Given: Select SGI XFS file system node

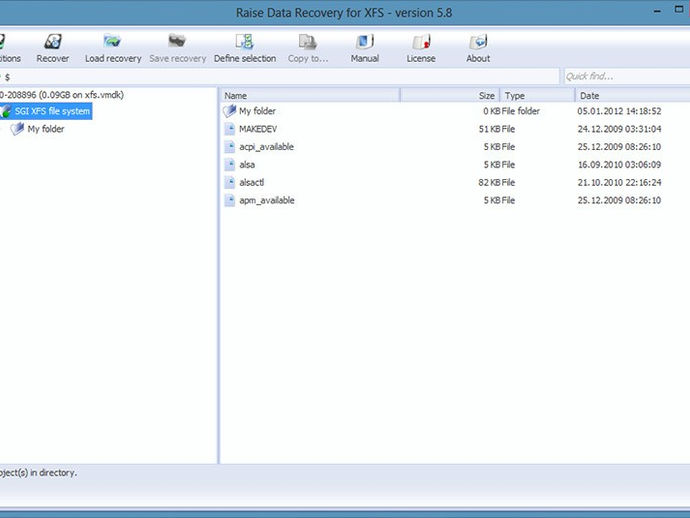Looking at the screenshot, I should 52,111.
